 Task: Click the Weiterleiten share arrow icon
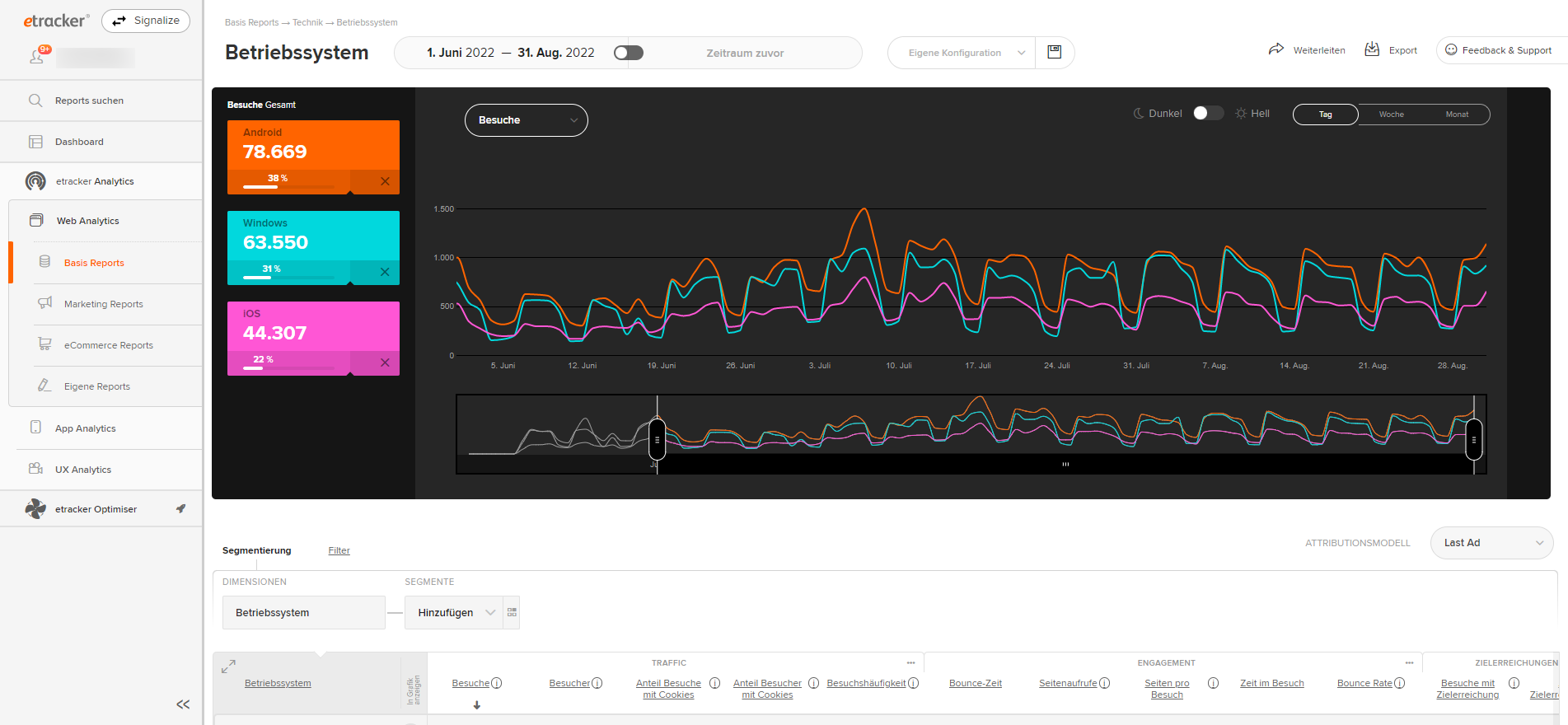click(1276, 49)
